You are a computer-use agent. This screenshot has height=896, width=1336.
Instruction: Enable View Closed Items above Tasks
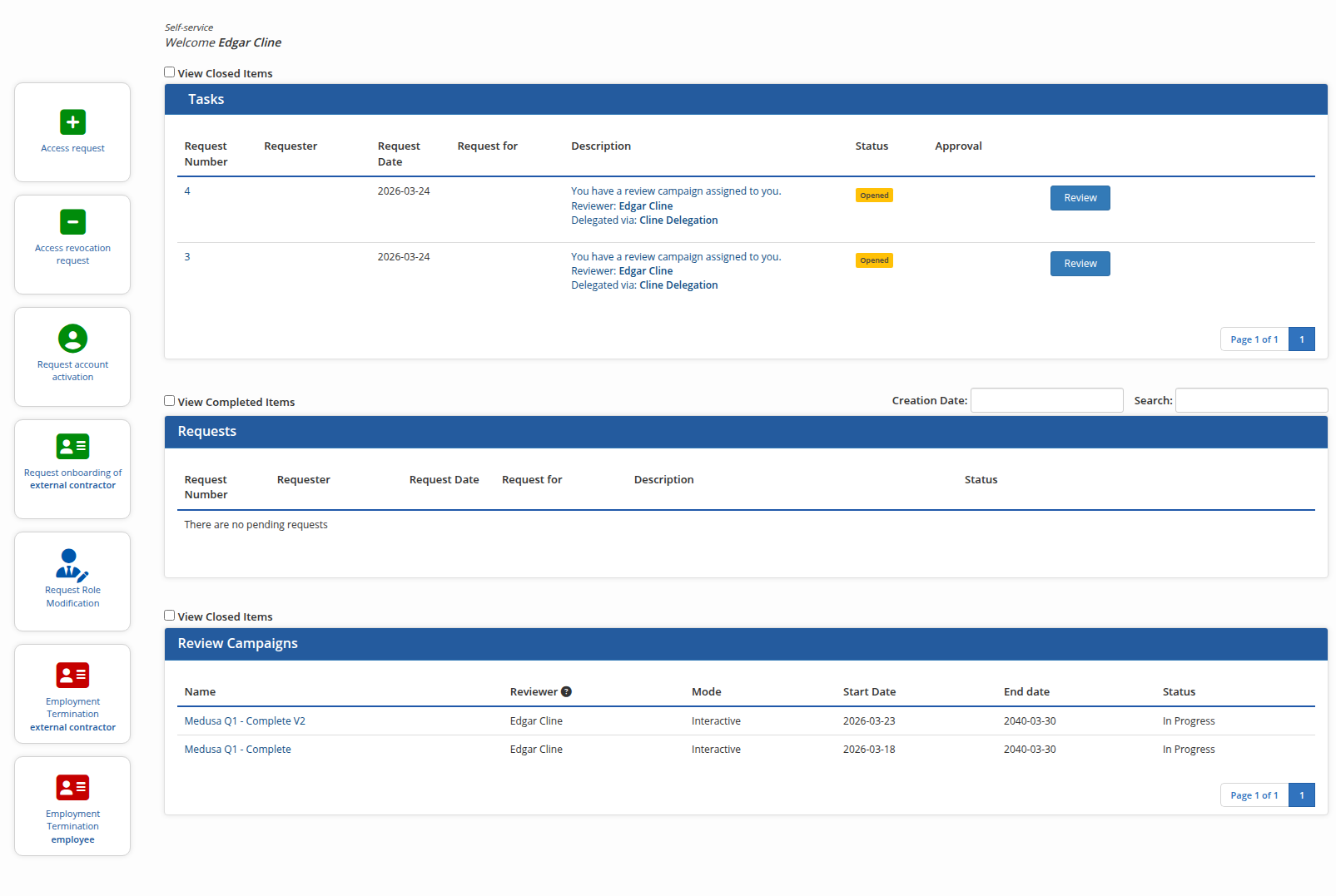coord(169,72)
